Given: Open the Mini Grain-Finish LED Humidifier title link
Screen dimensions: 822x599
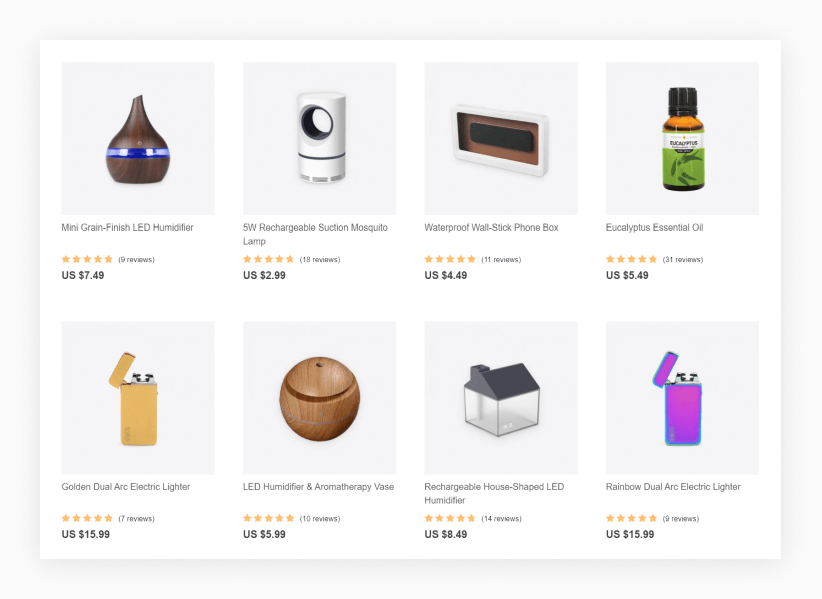Looking at the screenshot, I should click(x=127, y=227).
